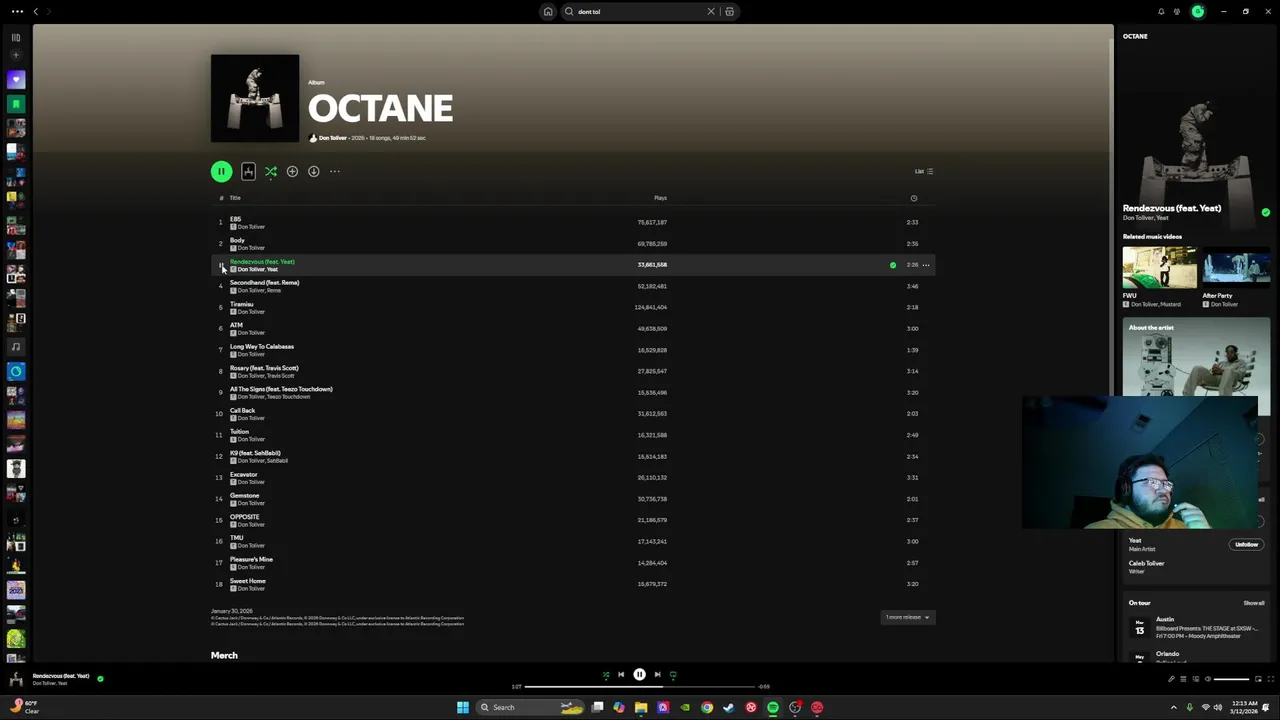
Task: Go to the Home page icon
Action: [x=548, y=12]
